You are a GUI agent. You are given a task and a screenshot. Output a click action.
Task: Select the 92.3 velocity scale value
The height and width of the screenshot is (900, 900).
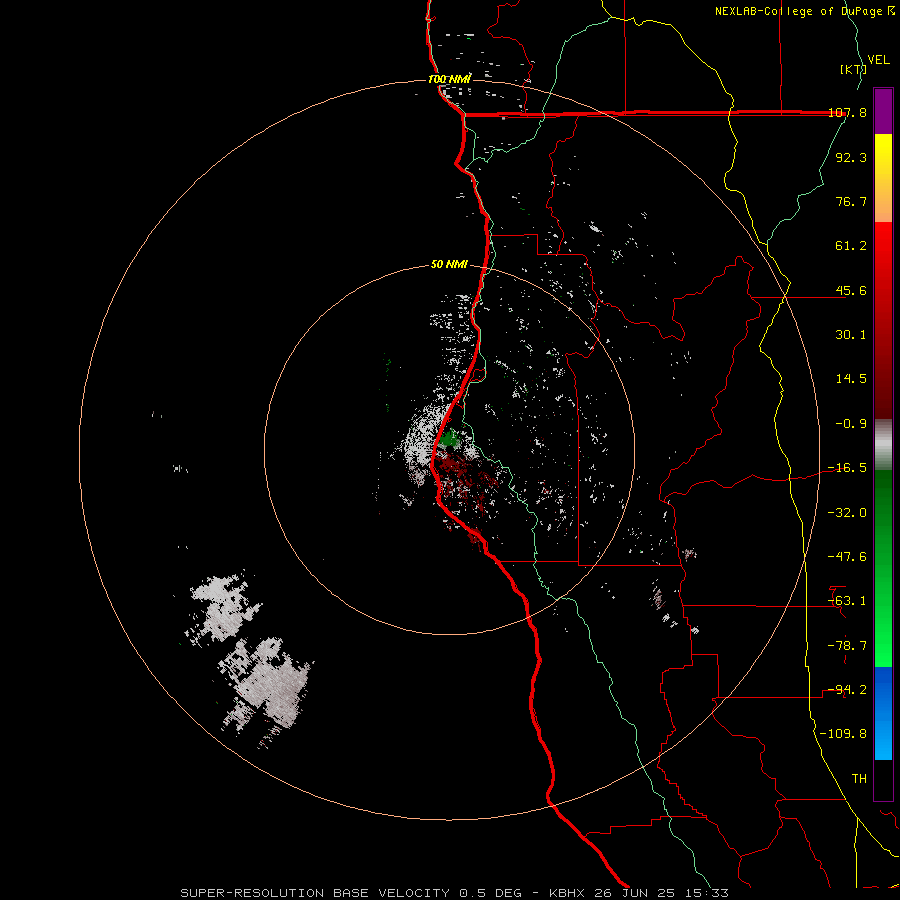pos(851,157)
